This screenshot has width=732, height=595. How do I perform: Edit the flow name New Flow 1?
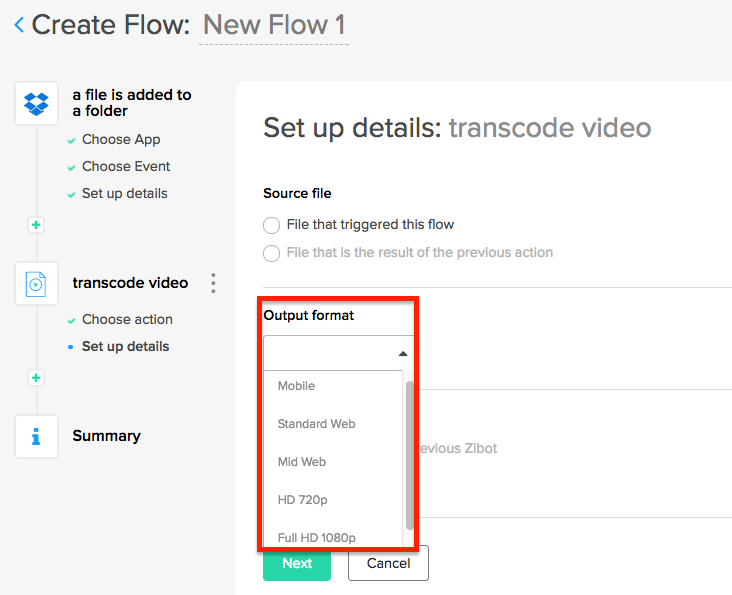click(273, 25)
